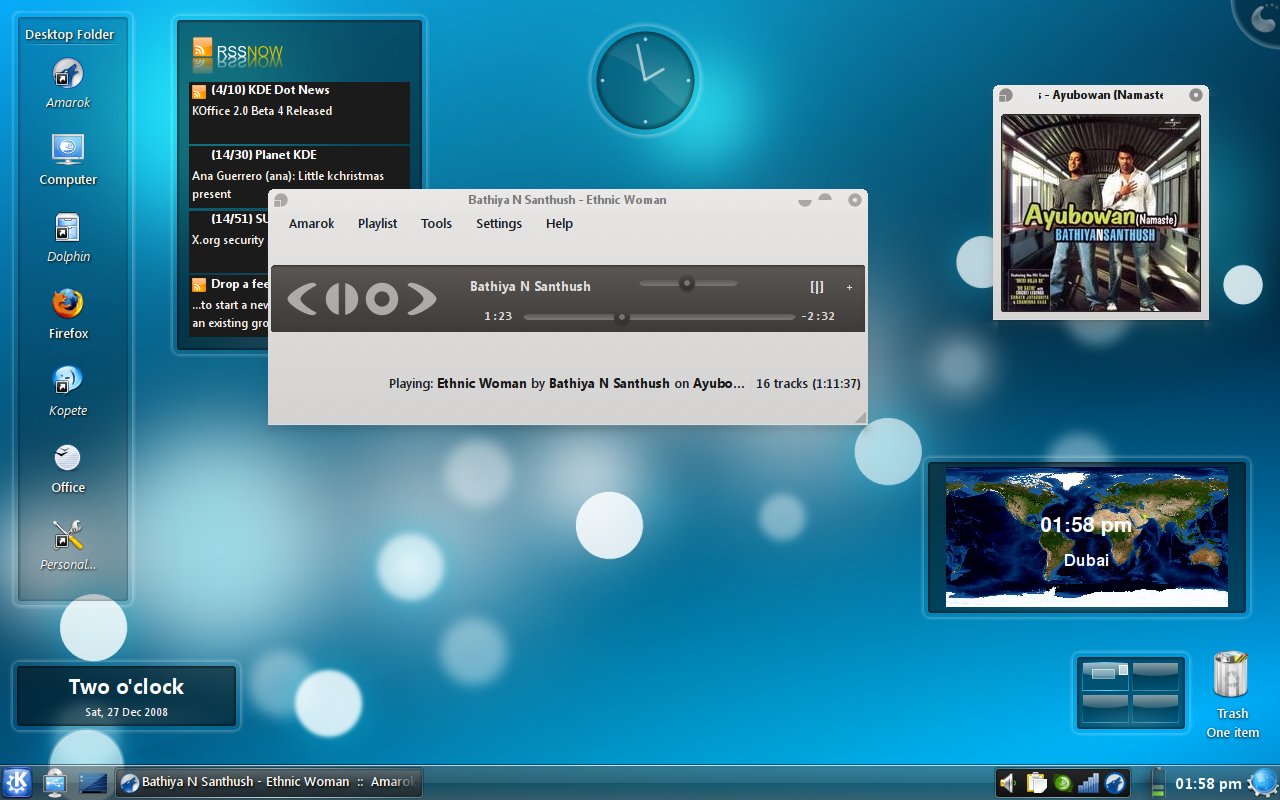Open the Help menu
This screenshot has height=800, width=1280.
point(559,224)
